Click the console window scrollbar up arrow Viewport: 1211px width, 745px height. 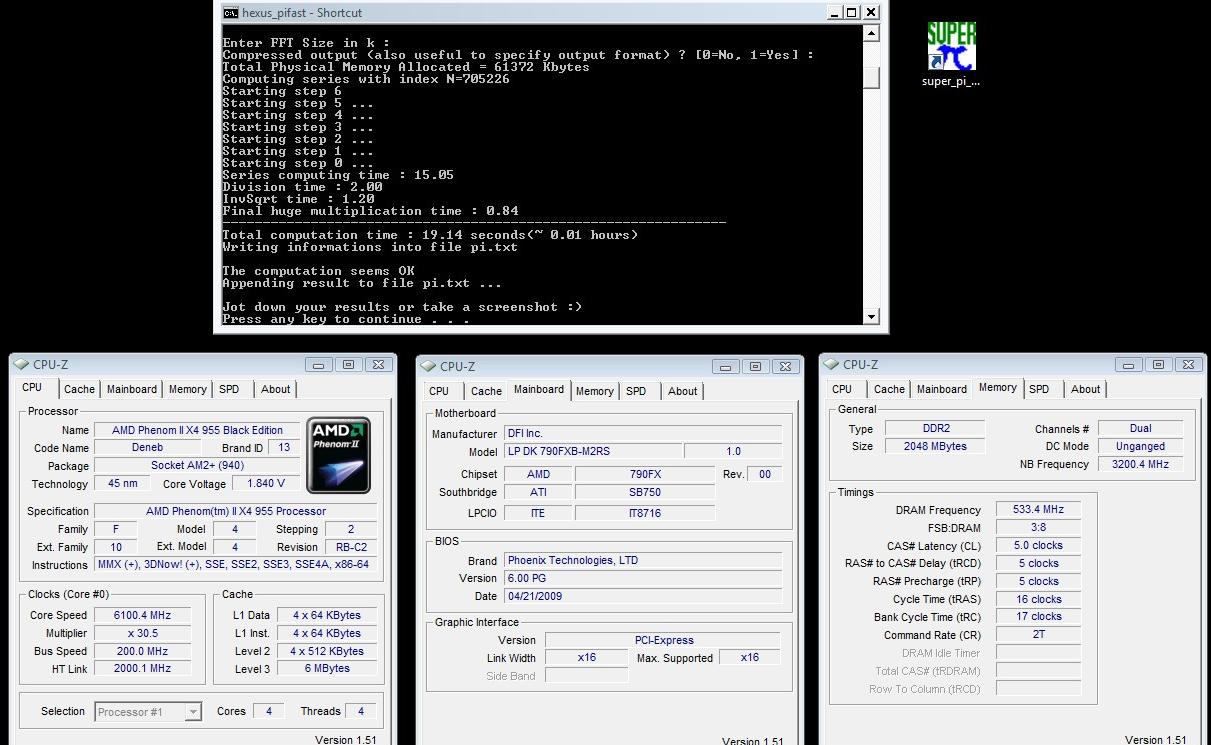tap(871, 33)
